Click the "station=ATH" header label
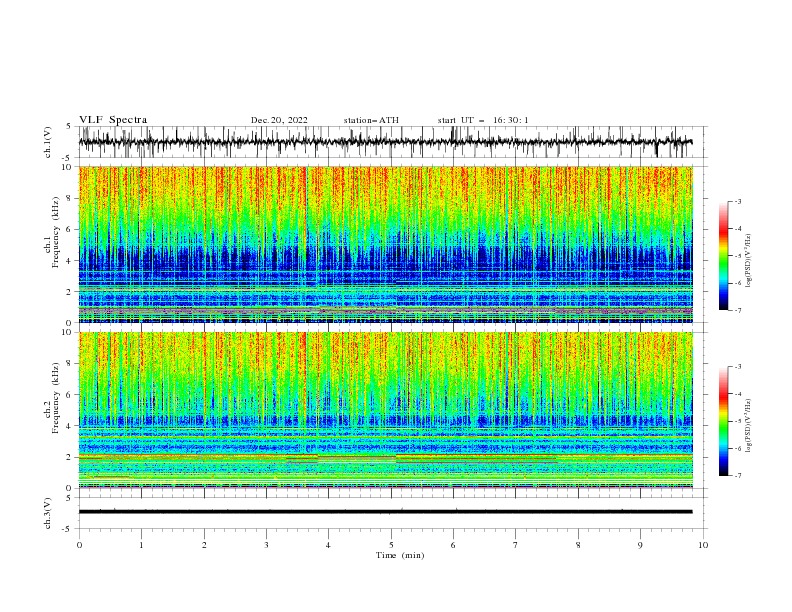Viewport: 792px width, 612px height. (x=371, y=120)
